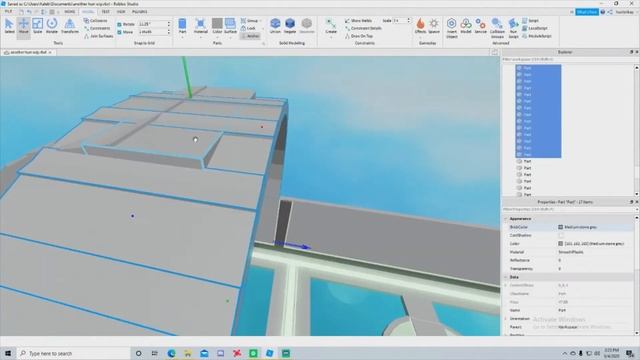The height and width of the screenshot is (360, 640).
Task: Switch to the PLUGINS ribbon tab
Action: 140,12
